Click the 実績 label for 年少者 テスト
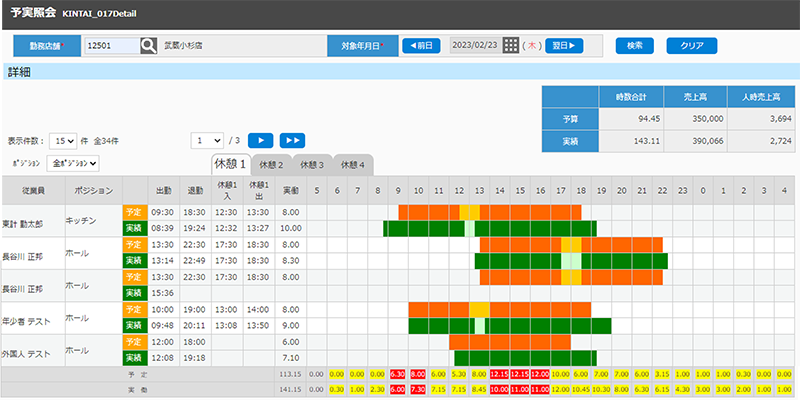 click(x=135, y=326)
